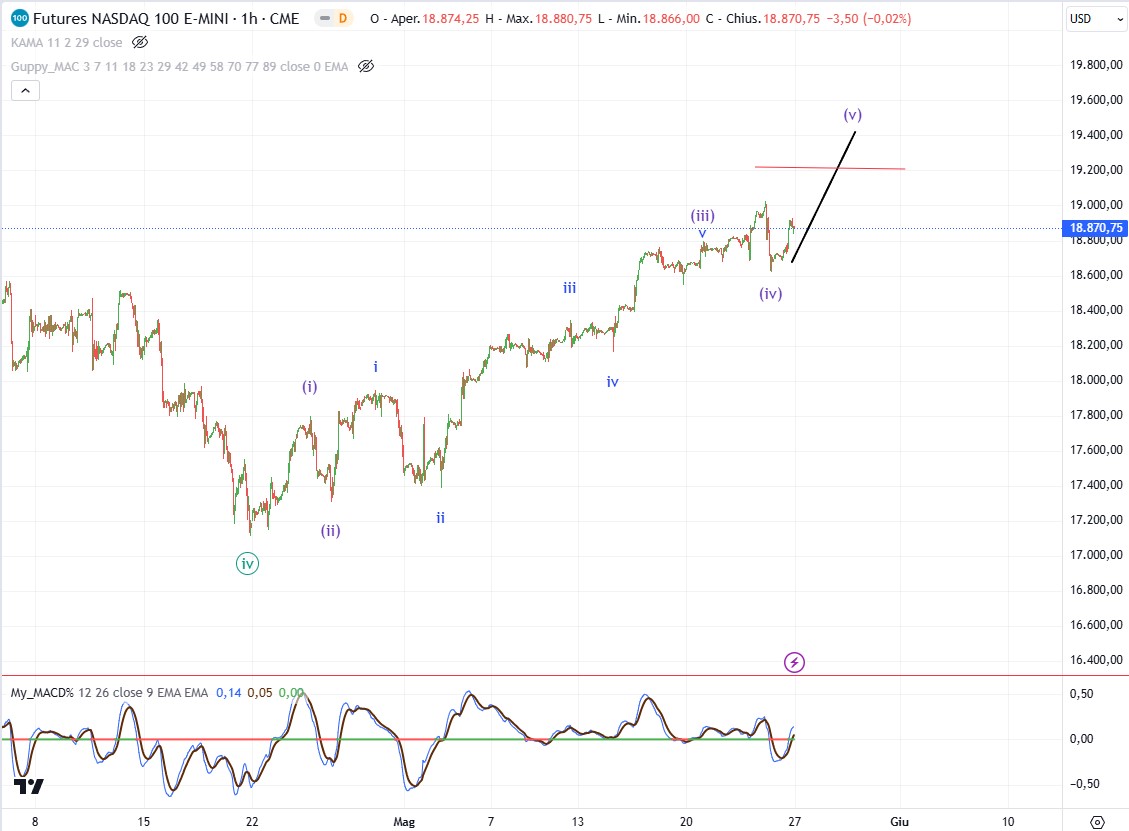Click the NASDAQ 100 symbol logo

[x=20, y=19]
